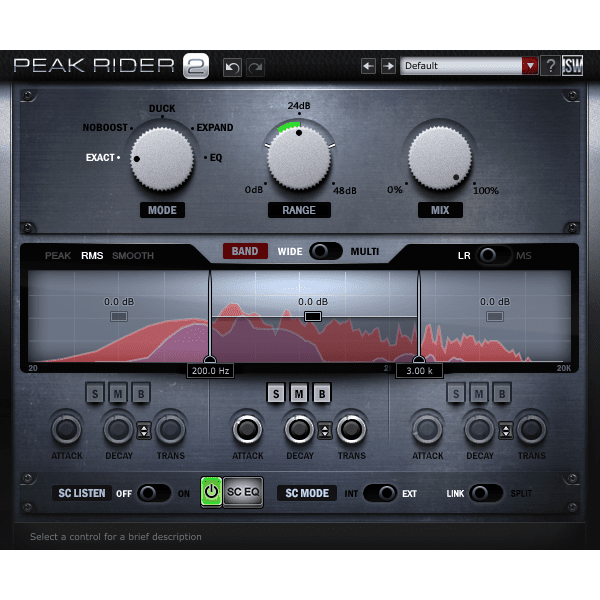Click the red BAND button
Image resolution: width=600 pixels, height=600 pixels.
pyautogui.click(x=245, y=251)
